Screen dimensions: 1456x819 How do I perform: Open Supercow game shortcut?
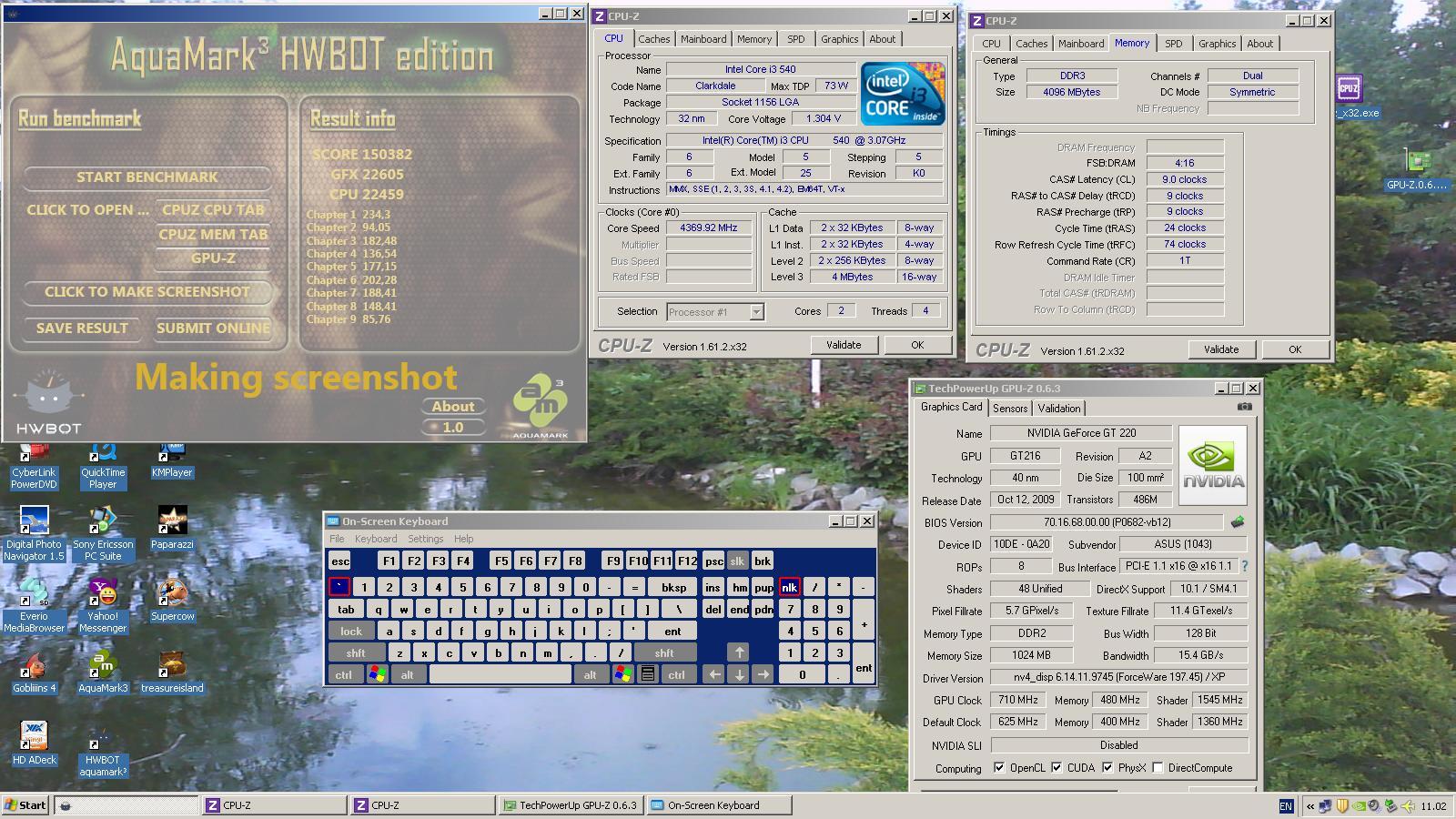[172, 602]
